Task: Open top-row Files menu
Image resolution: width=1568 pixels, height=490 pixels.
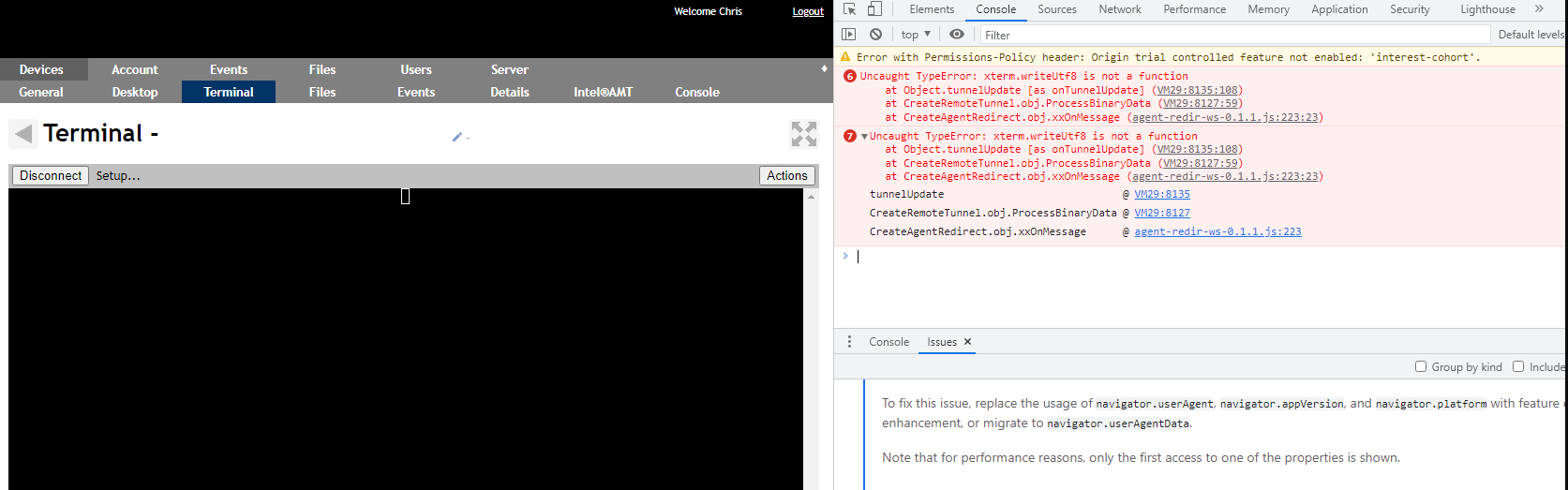Action: [322, 69]
